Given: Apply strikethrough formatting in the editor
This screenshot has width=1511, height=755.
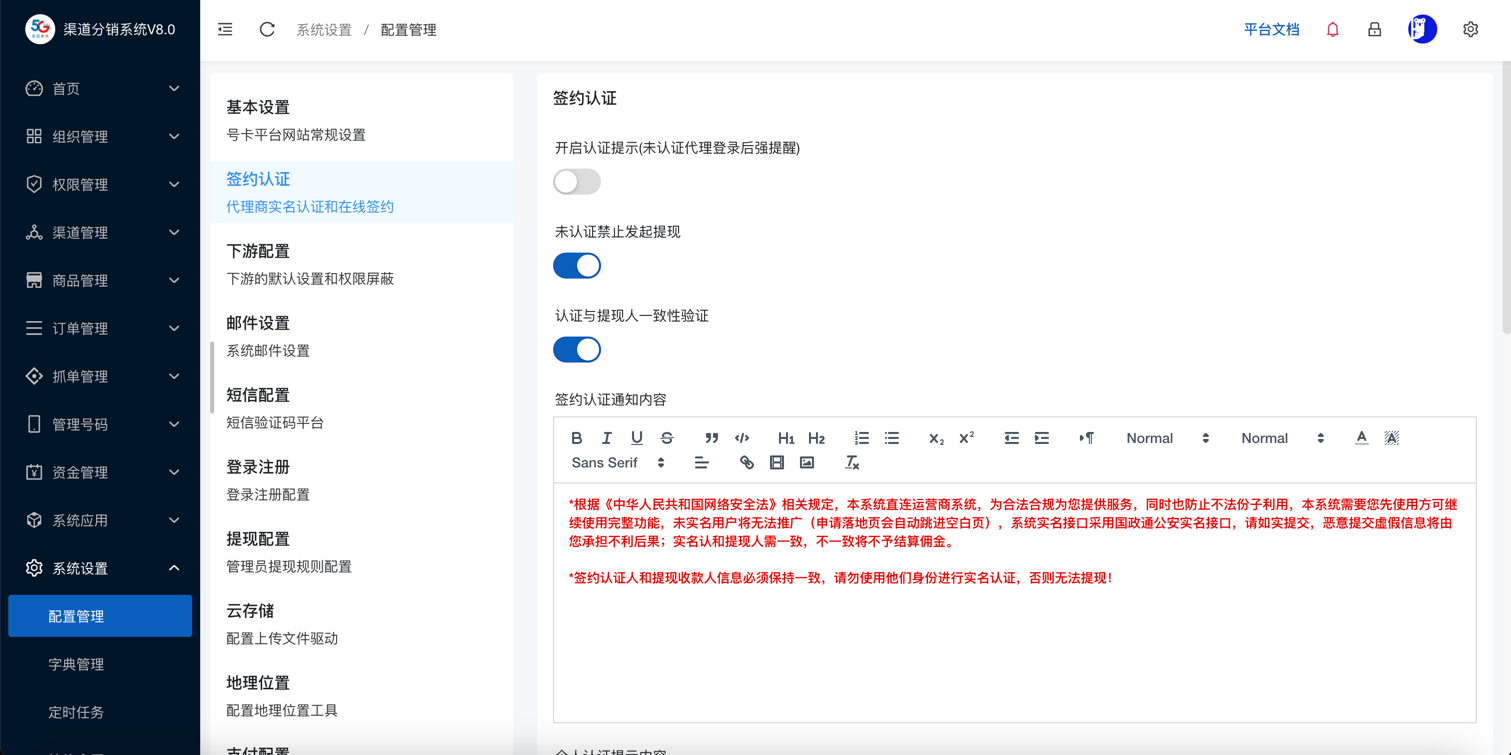Looking at the screenshot, I should pyautogui.click(x=667, y=438).
